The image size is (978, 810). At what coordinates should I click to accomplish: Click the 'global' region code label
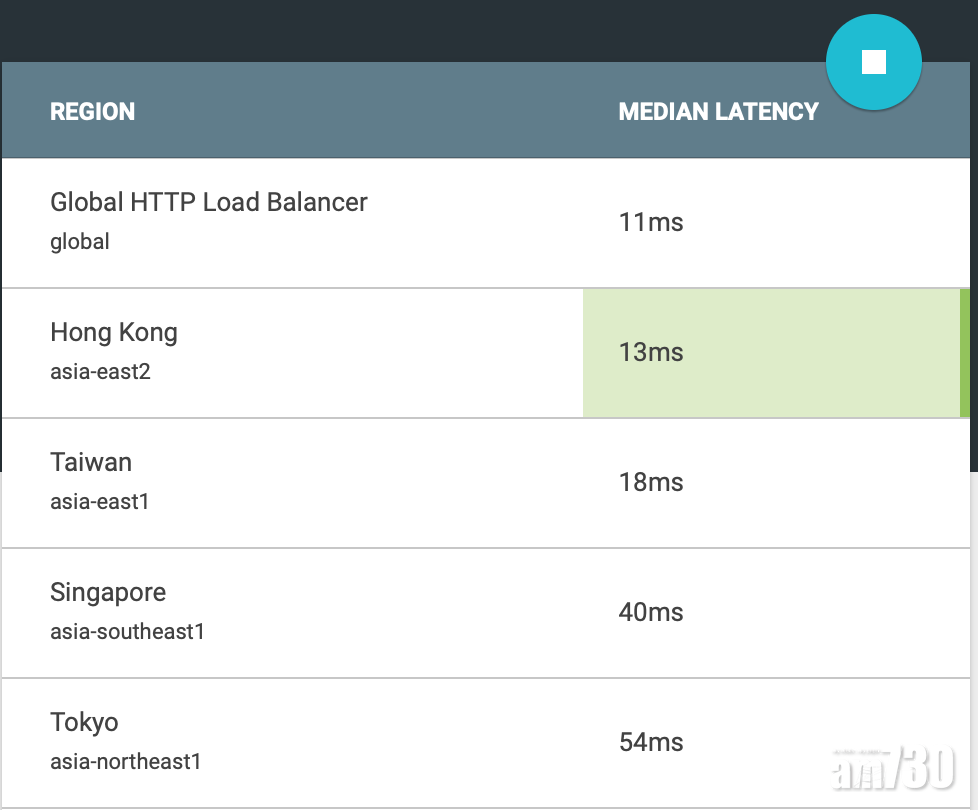click(x=80, y=242)
